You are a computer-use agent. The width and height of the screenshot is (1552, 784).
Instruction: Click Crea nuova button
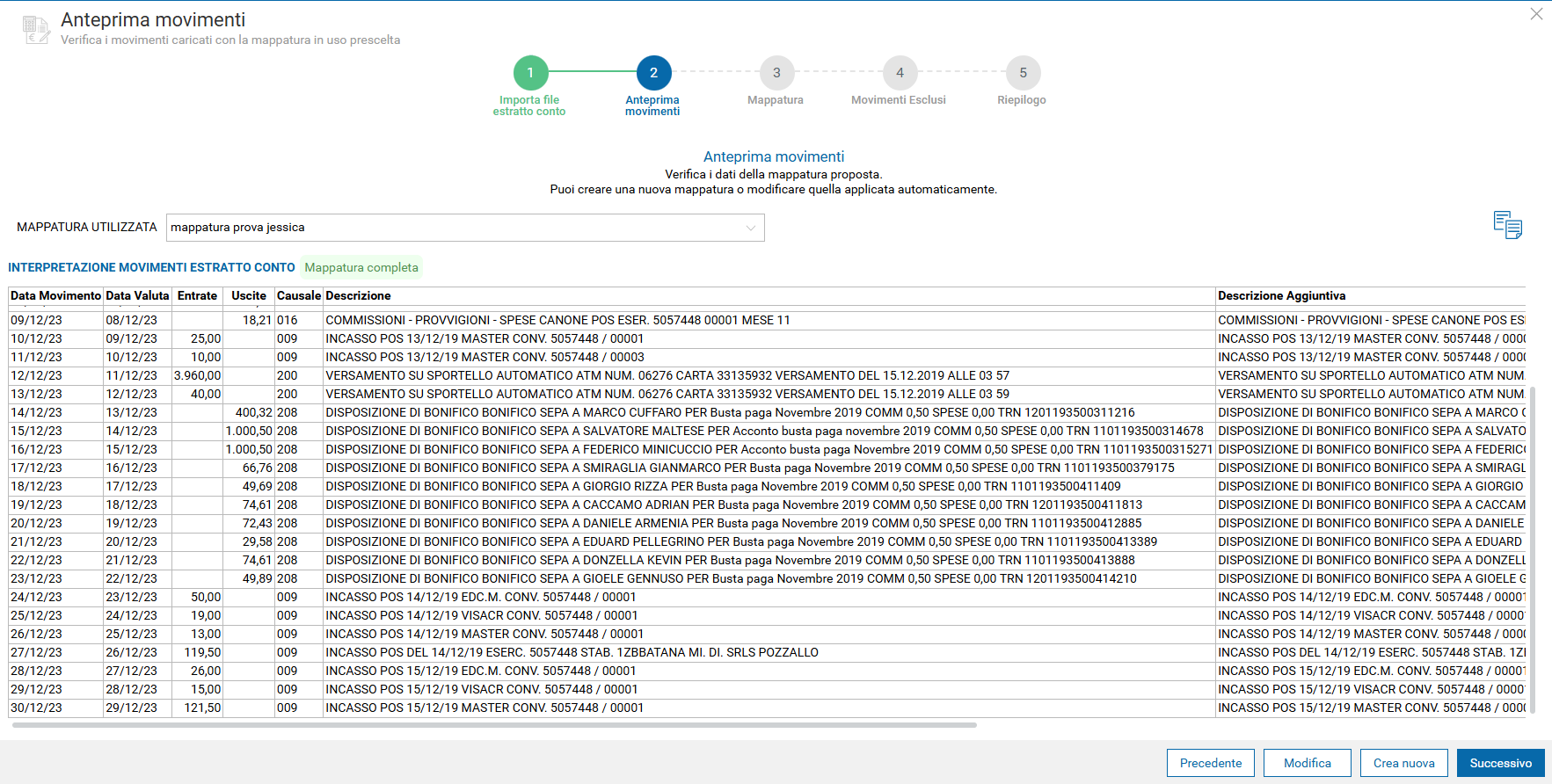click(1404, 763)
